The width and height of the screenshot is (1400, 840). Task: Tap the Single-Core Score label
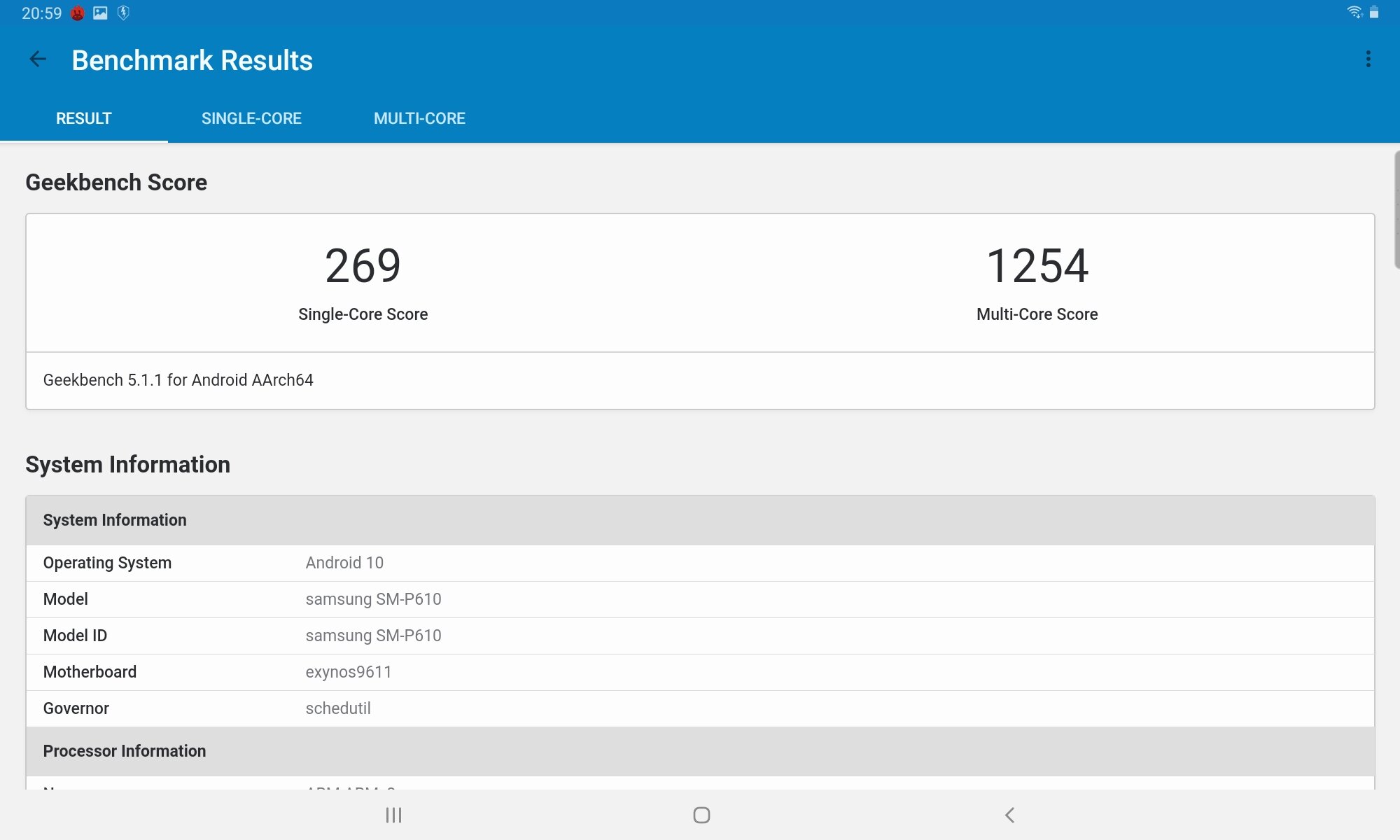pyautogui.click(x=363, y=314)
